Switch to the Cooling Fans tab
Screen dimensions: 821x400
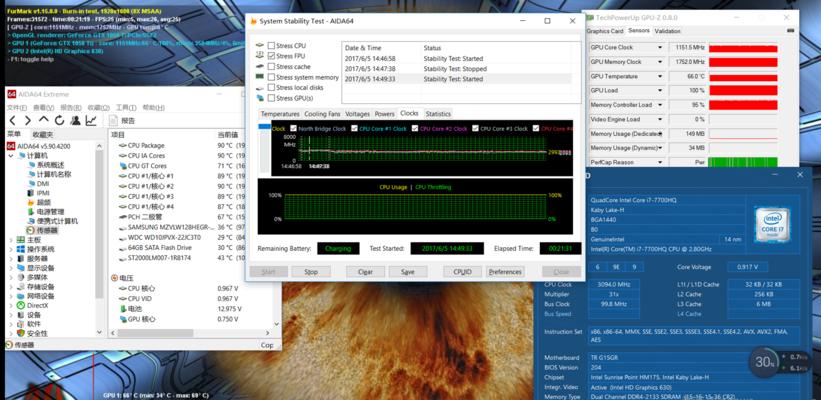tap(322, 114)
